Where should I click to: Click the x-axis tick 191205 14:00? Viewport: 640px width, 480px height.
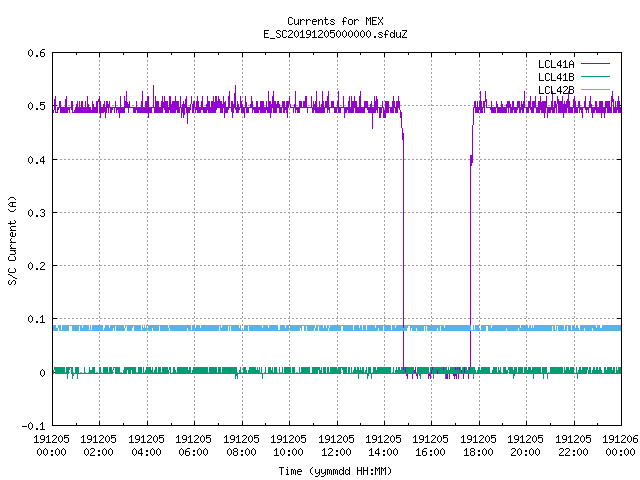tap(383, 445)
